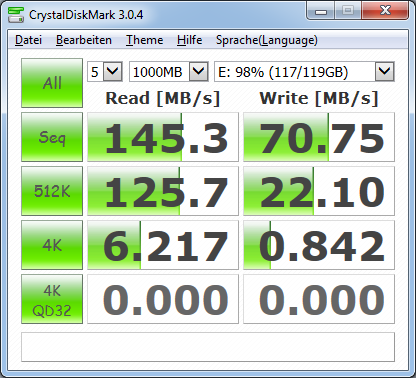Start the 4K QD32 benchmark
Screen dimensions: 416x378
[x=52, y=299]
